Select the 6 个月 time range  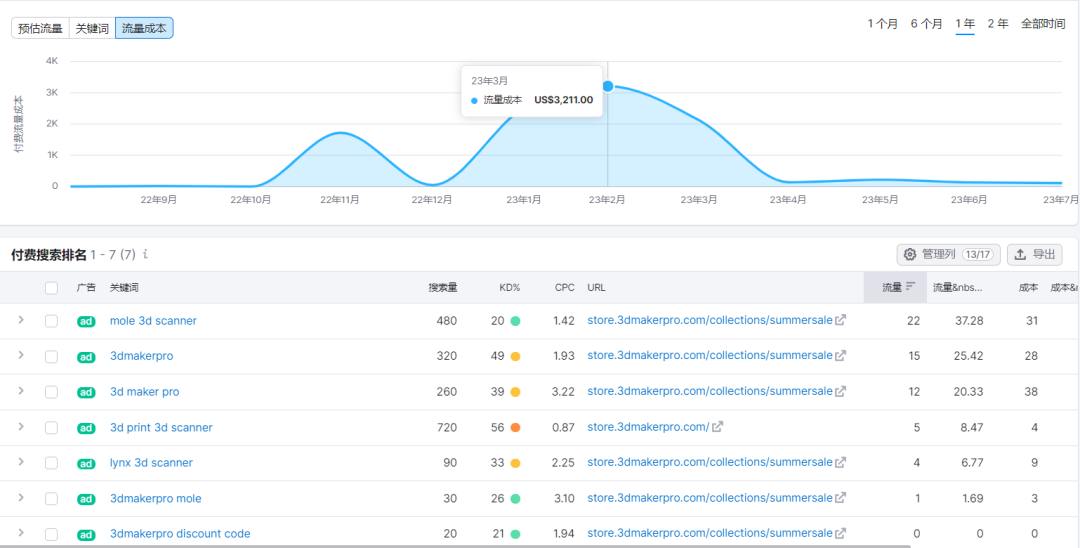tap(926, 24)
